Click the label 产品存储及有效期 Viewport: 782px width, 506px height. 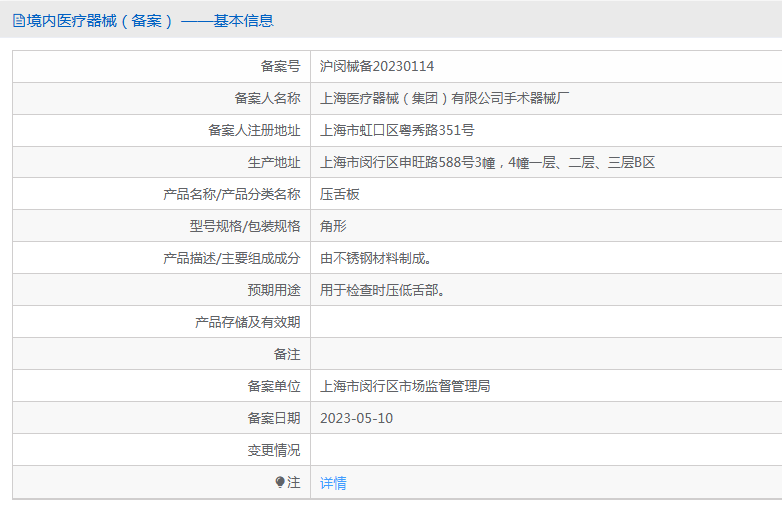pyautogui.click(x=247, y=322)
